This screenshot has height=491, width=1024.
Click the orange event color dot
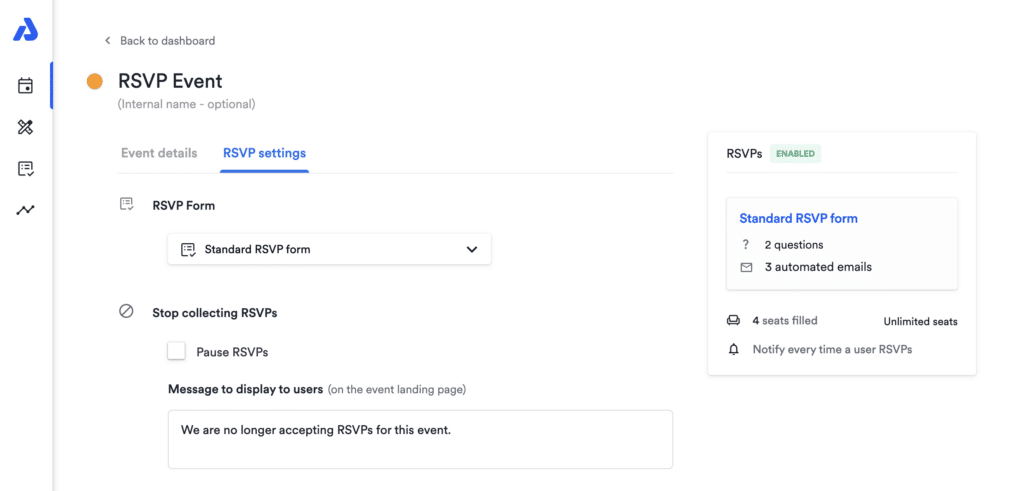95,82
